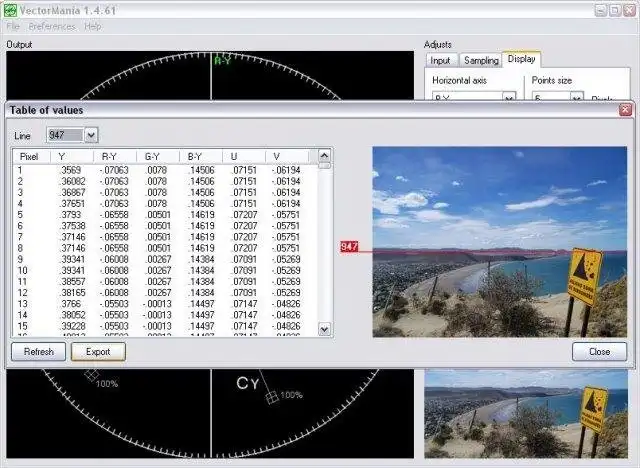Click Y value .38557 in row 11

tap(72, 282)
